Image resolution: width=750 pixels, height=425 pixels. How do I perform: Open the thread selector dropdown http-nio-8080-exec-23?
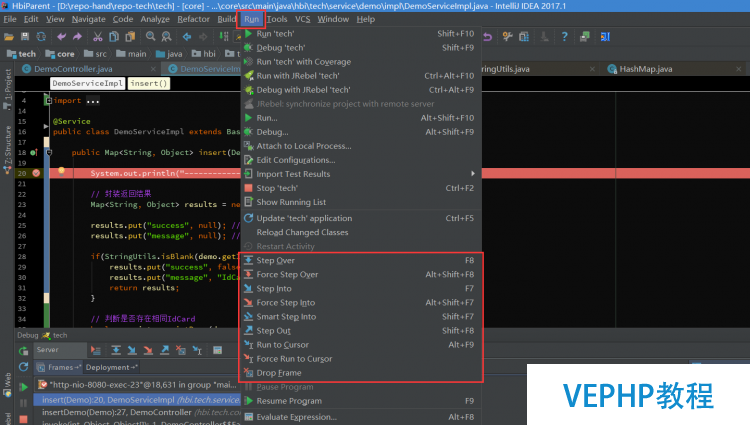(x=138, y=385)
